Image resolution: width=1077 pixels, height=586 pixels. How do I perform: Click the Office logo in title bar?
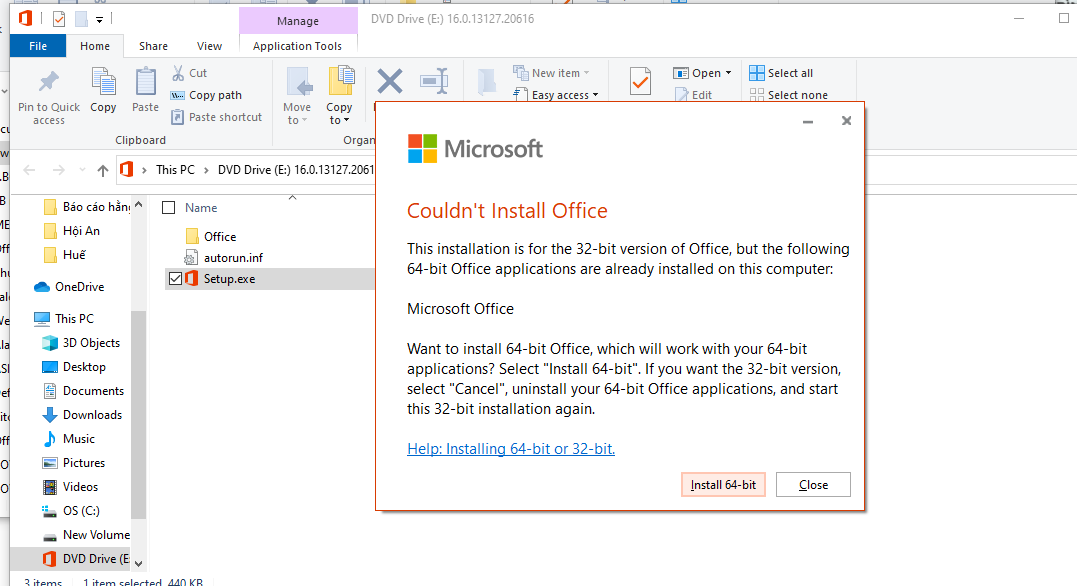point(25,18)
